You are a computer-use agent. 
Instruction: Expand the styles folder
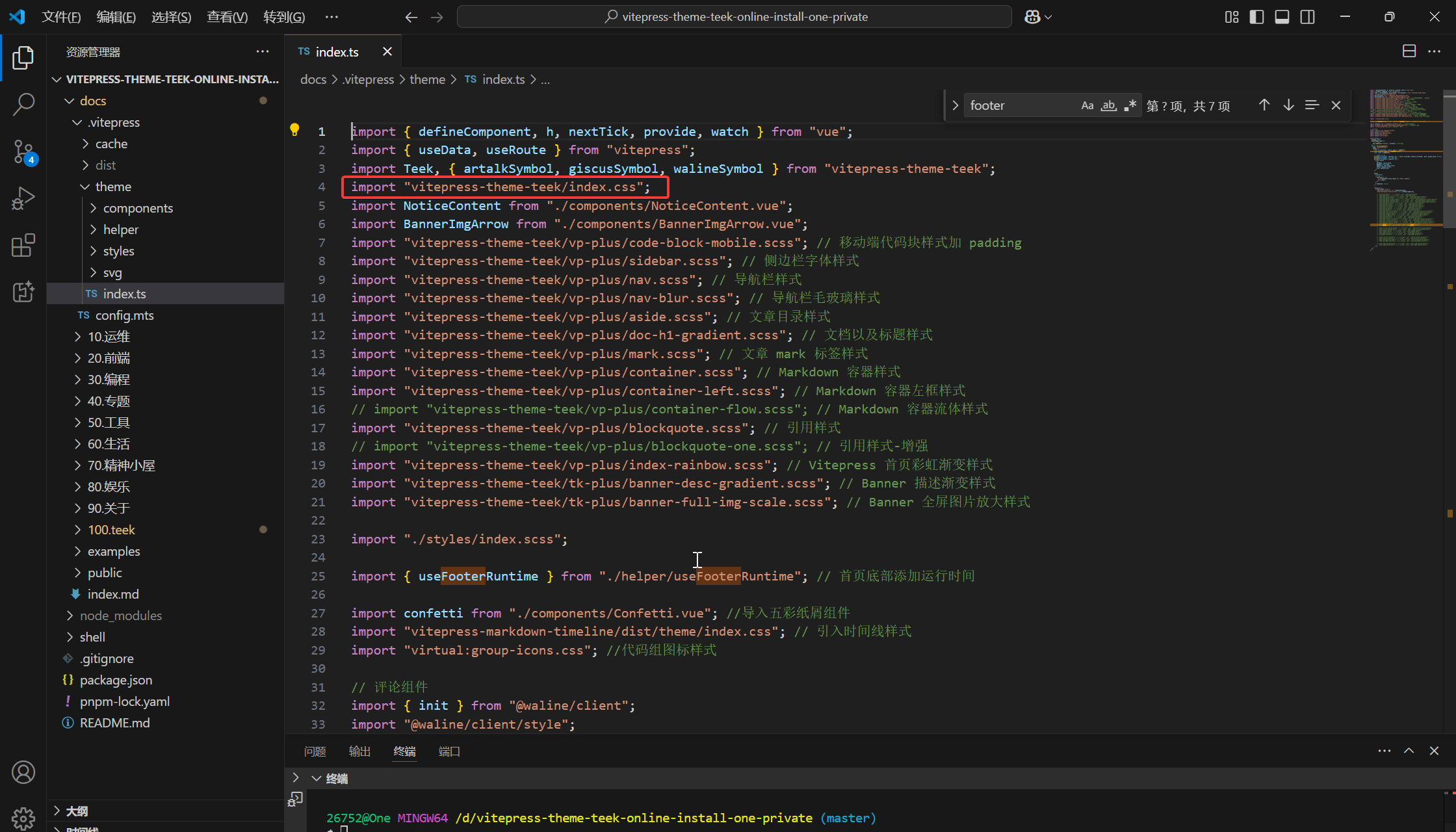point(93,251)
